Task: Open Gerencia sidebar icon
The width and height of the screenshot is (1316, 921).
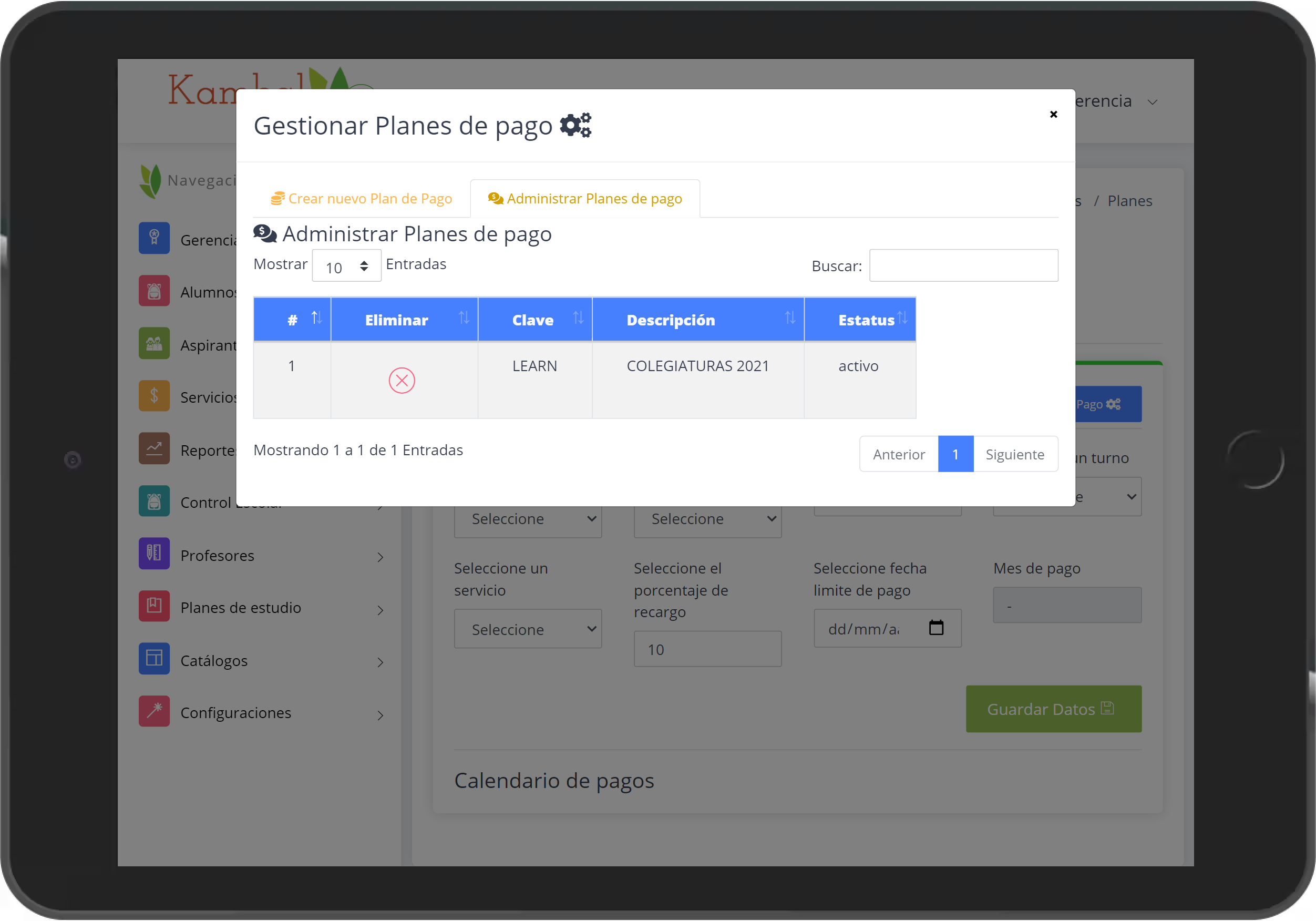Action: point(154,238)
